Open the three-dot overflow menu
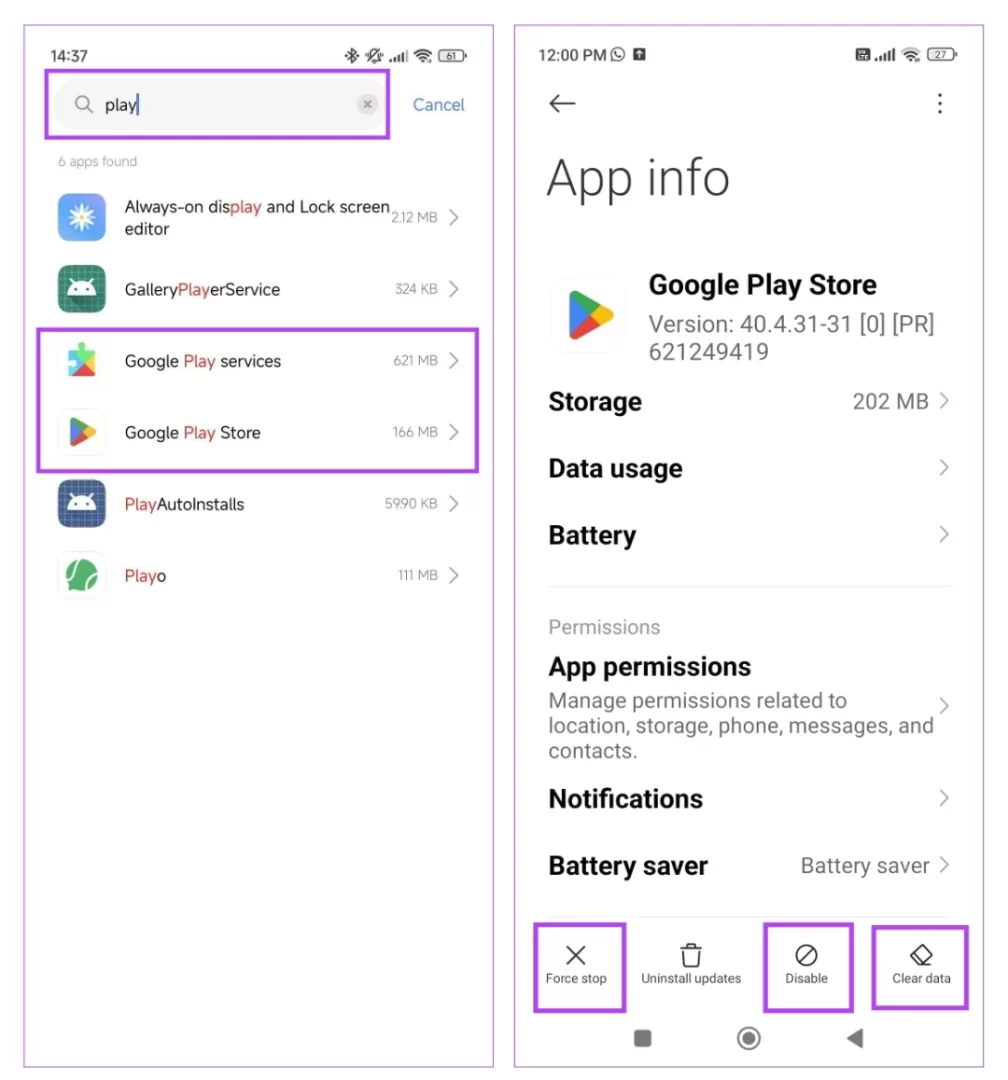 (940, 103)
